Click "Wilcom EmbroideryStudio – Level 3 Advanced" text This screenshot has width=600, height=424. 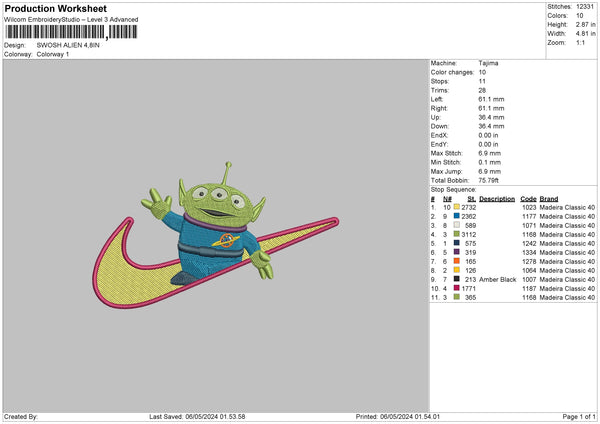pos(71,20)
